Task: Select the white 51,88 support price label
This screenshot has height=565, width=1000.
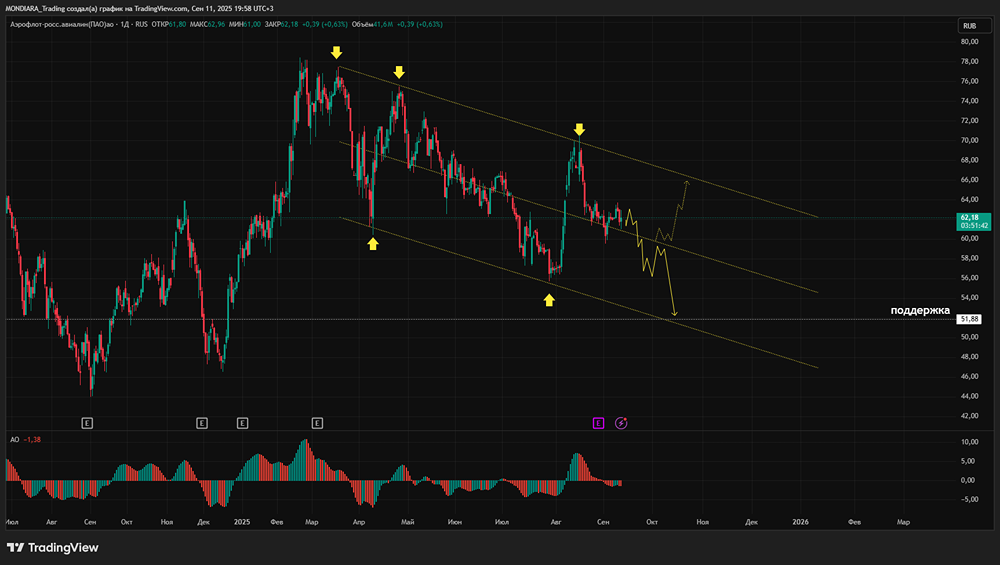Action: point(969,319)
